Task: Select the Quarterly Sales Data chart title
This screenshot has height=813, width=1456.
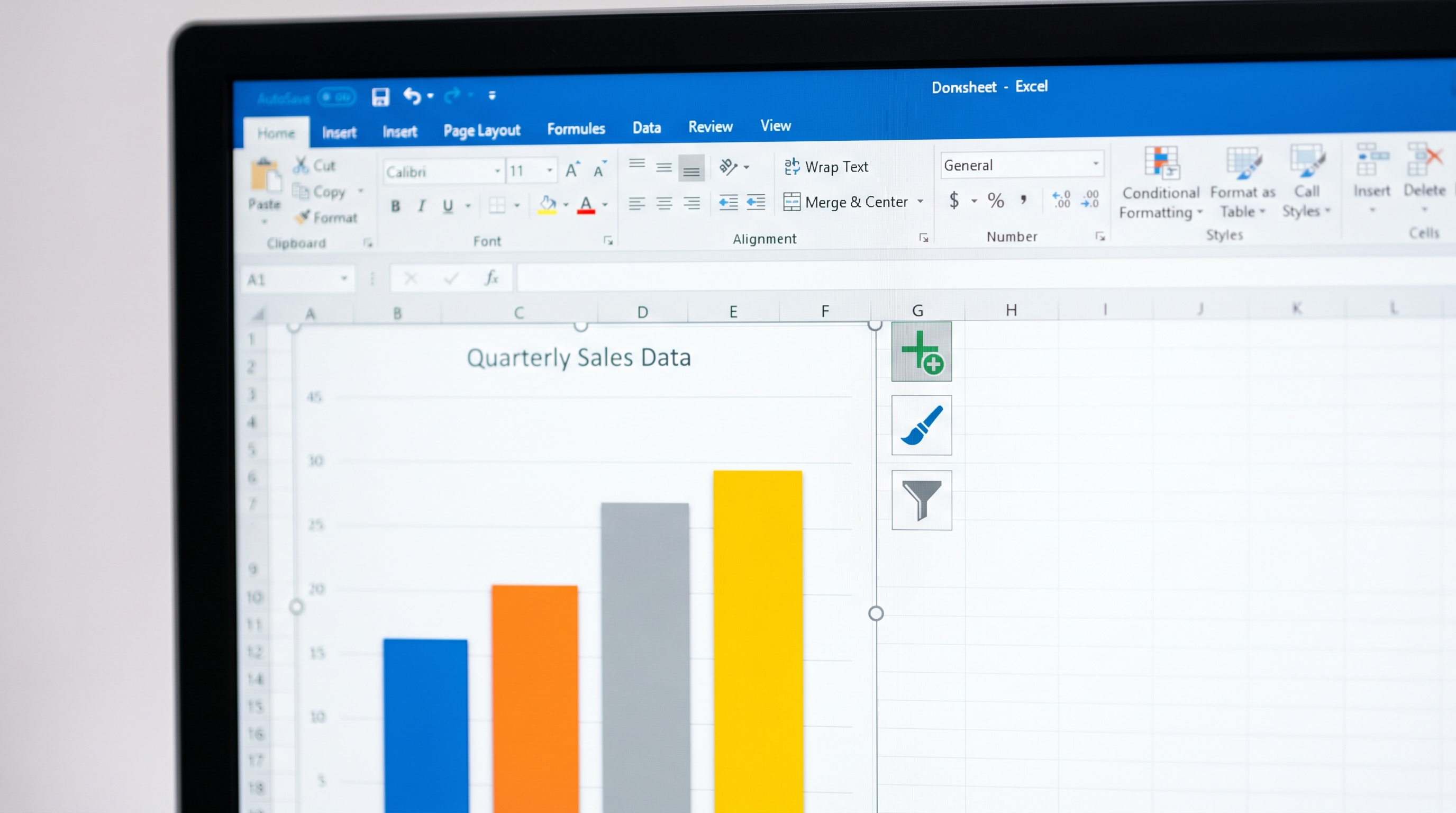Action: coord(578,358)
